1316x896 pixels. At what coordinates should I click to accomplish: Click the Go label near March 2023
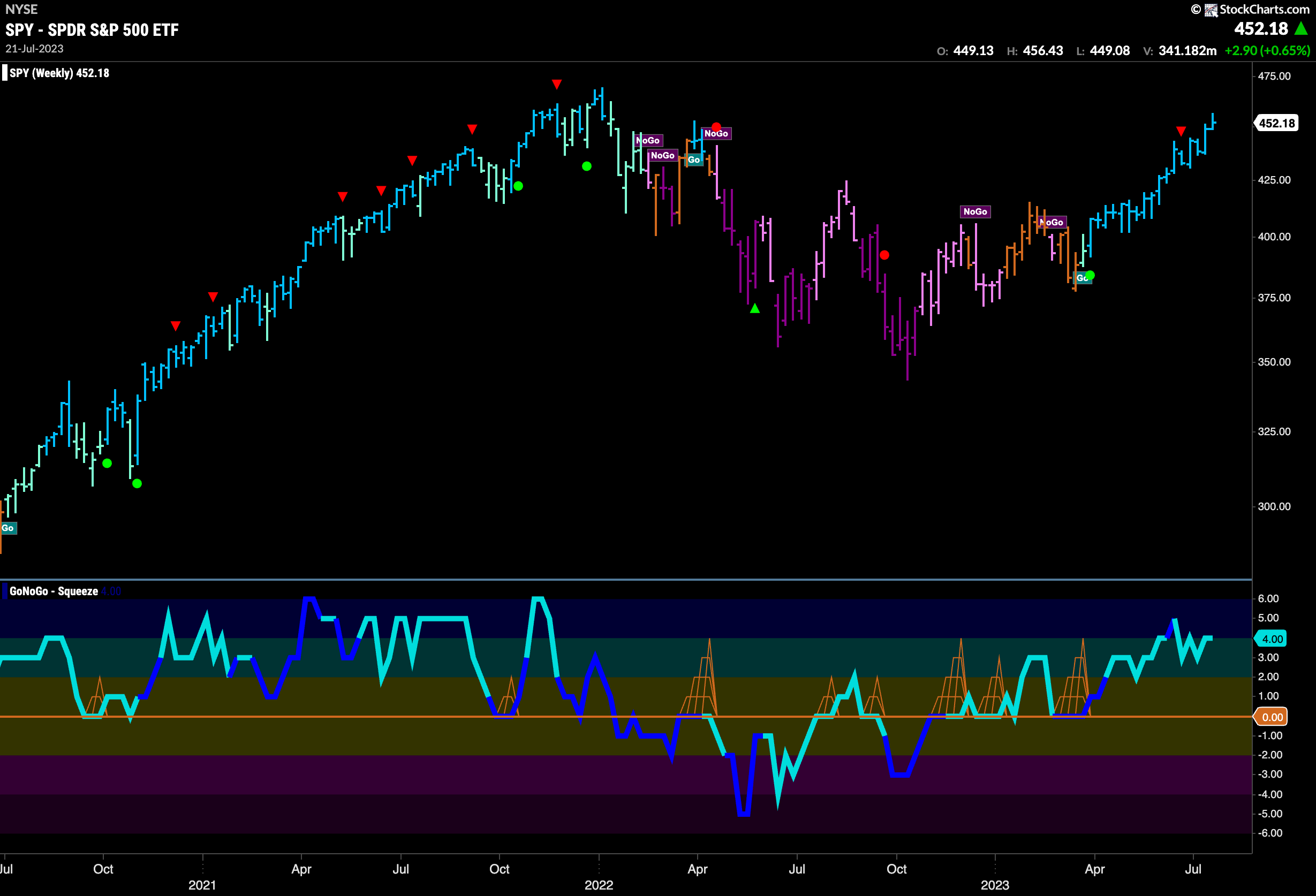point(1081,278)
